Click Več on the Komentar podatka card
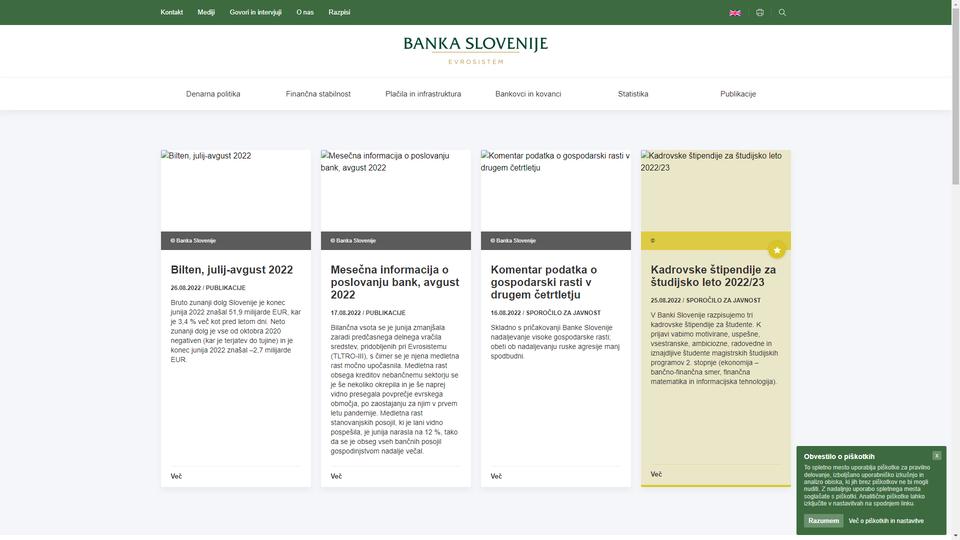The image size is (960, 540). [x=496, y=476]
